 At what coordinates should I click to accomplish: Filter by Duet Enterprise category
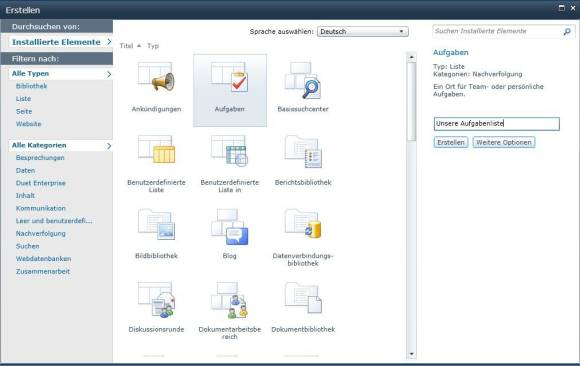(40, 183)
